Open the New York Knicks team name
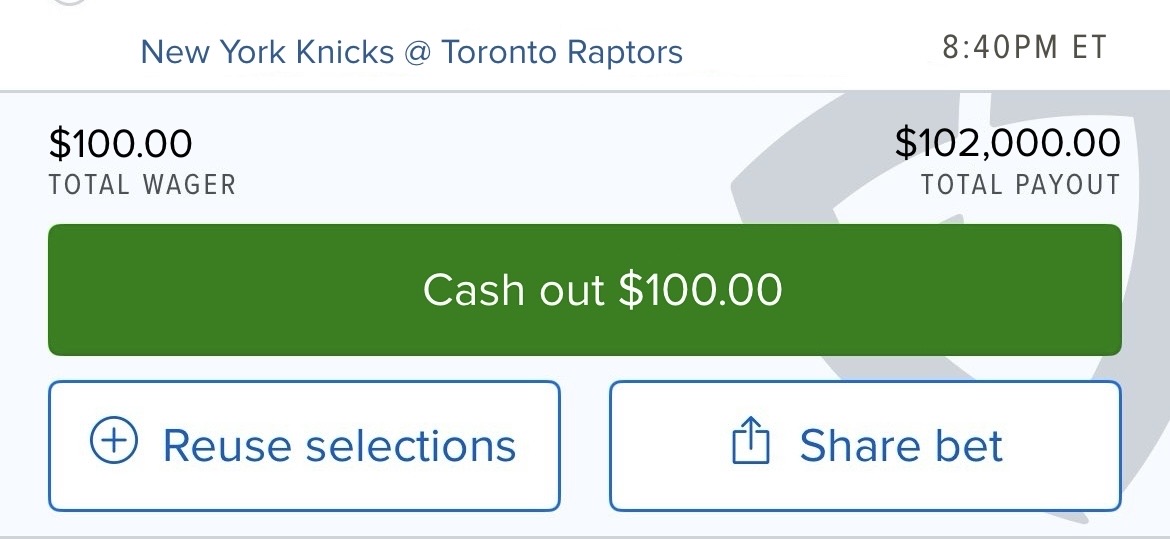1170x539 pixels. click(267, 52)
